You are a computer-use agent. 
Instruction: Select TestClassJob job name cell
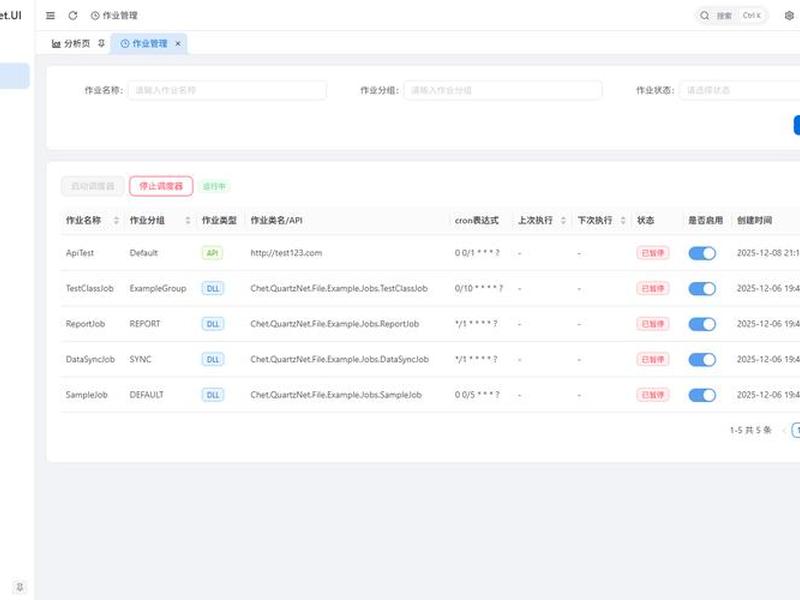pos(90,289)
